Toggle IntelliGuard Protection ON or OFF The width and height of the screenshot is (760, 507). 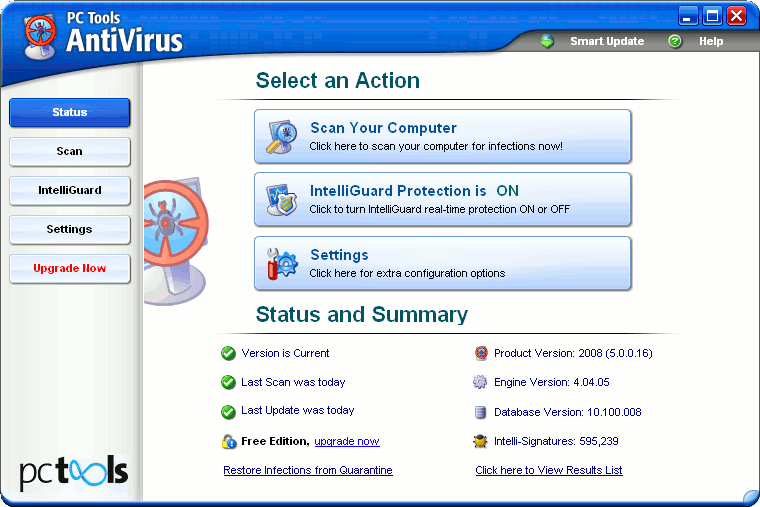(x=443, y=199)
